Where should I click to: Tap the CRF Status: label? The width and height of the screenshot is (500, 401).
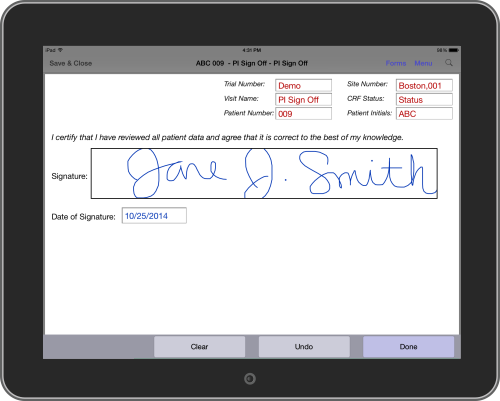366,99
